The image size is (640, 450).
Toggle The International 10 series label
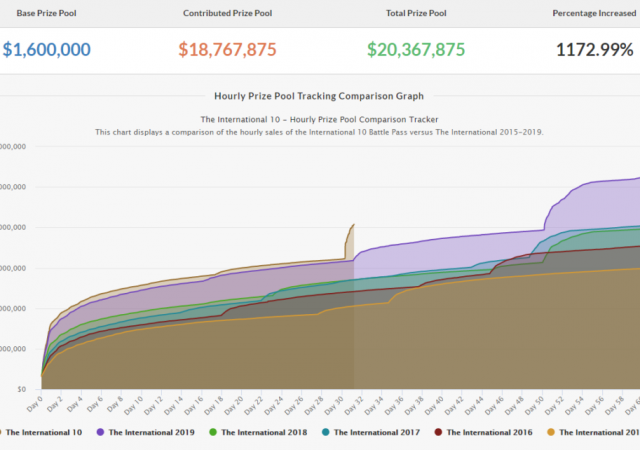[x=46, y=432]
